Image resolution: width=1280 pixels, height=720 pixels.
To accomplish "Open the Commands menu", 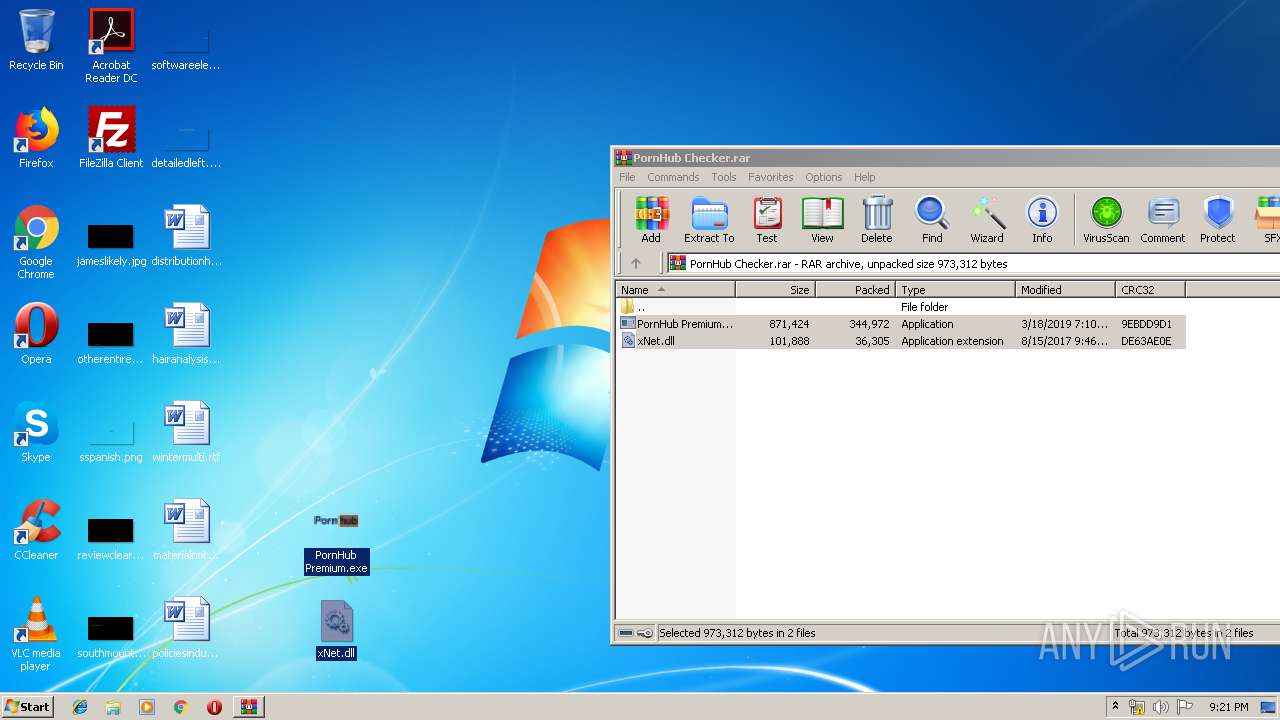I will (x=673, y=177).
